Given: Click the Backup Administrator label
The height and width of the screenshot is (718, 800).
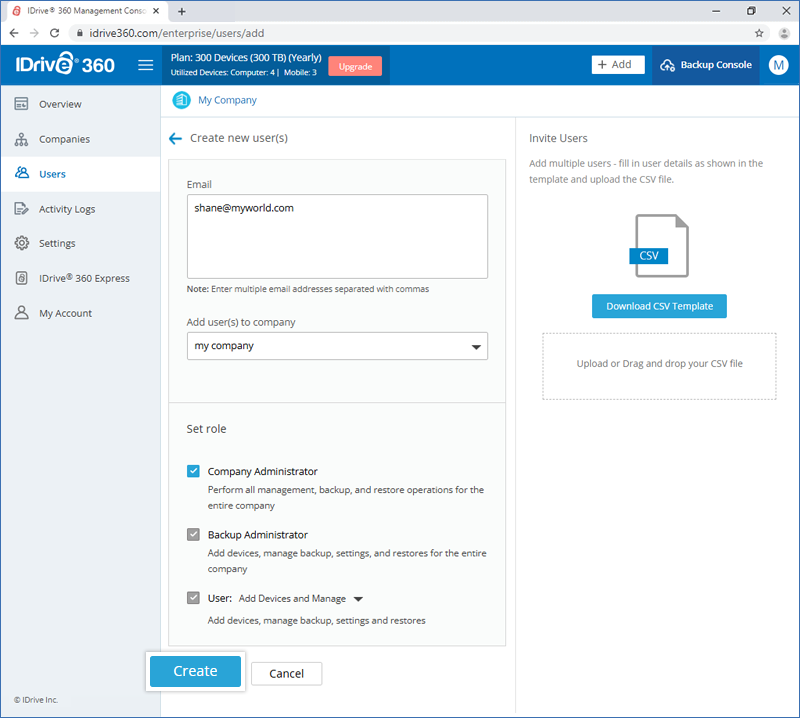Looking at the screenshot, I should (x=258, y=535).
